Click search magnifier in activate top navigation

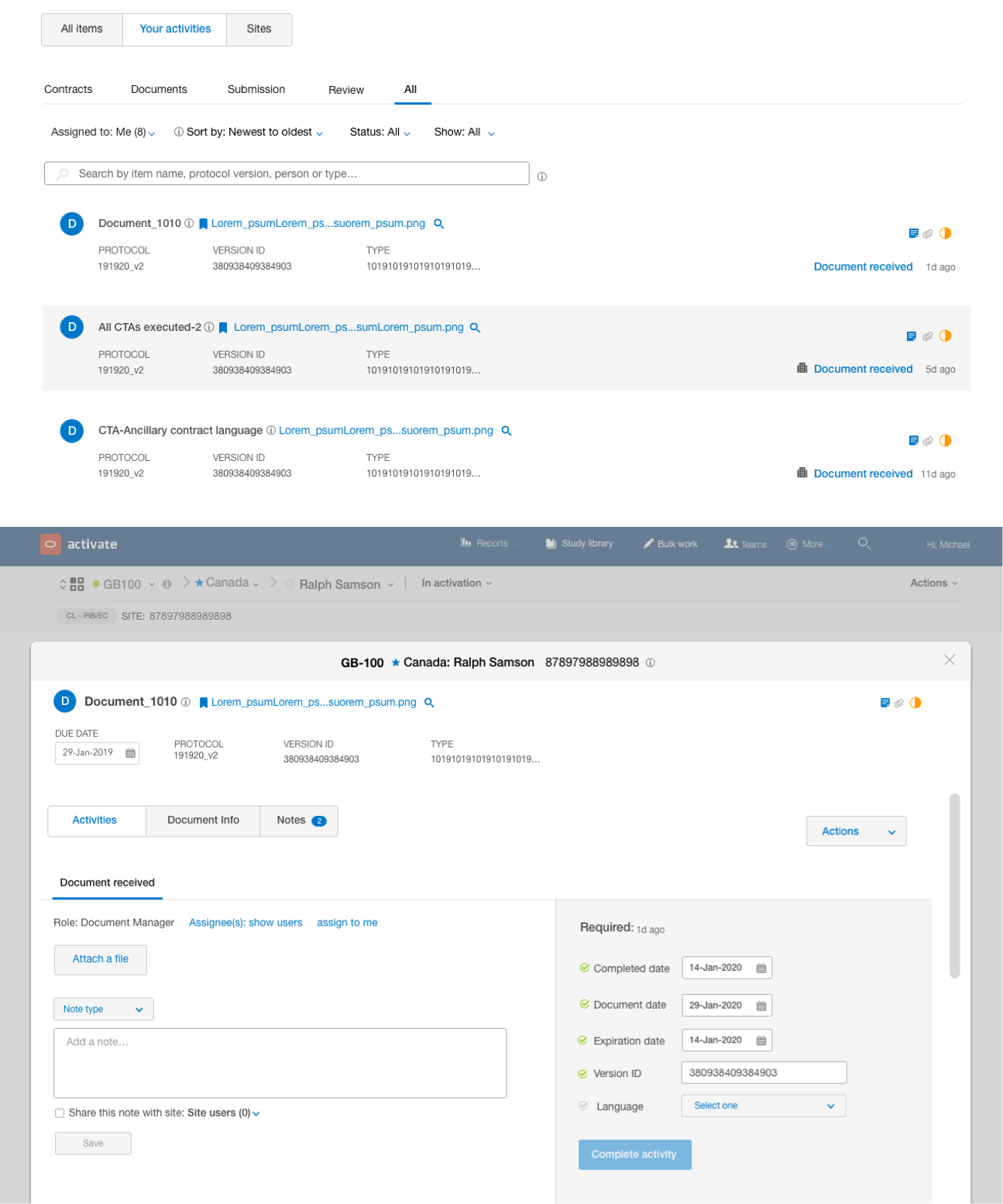tap(864, 544)
